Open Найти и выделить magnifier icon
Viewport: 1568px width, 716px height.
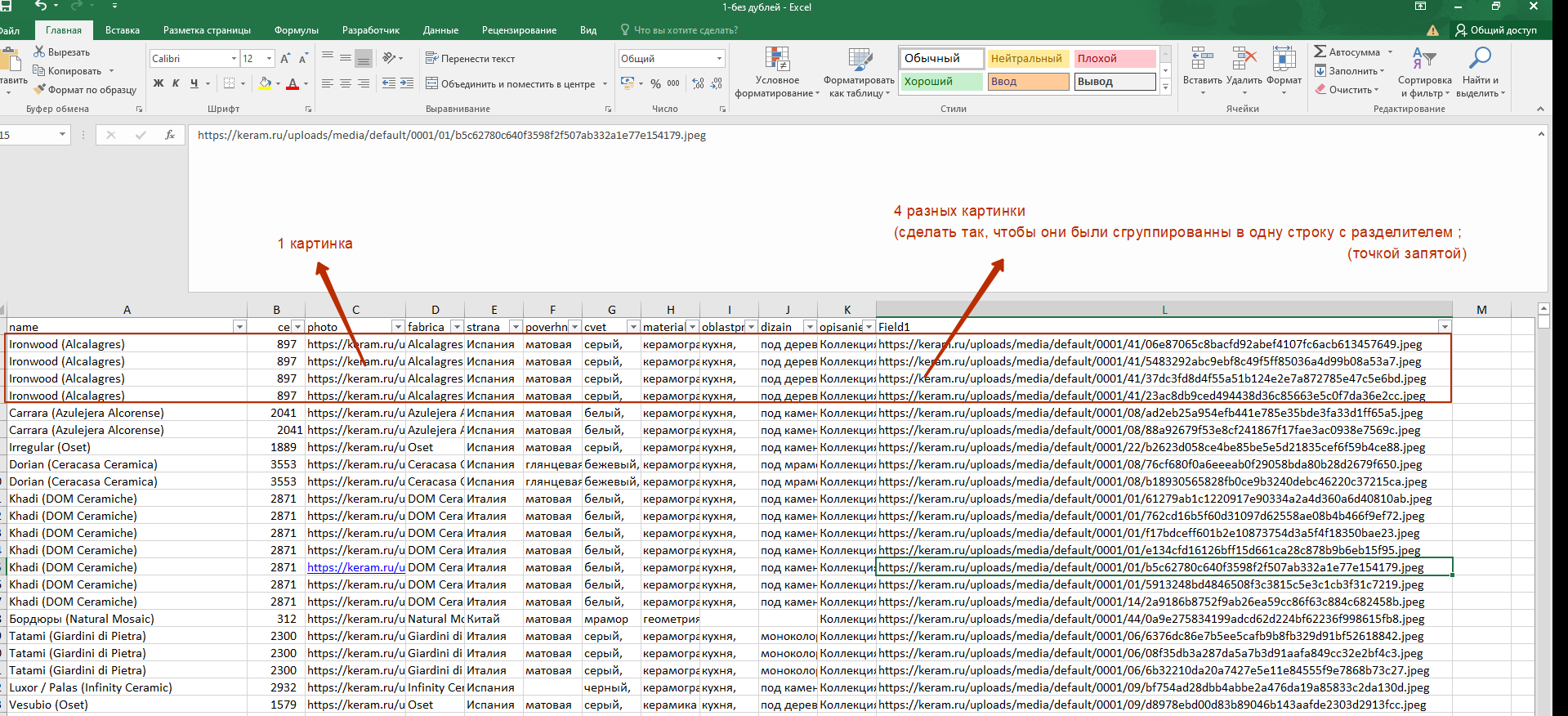(1480, 59)
